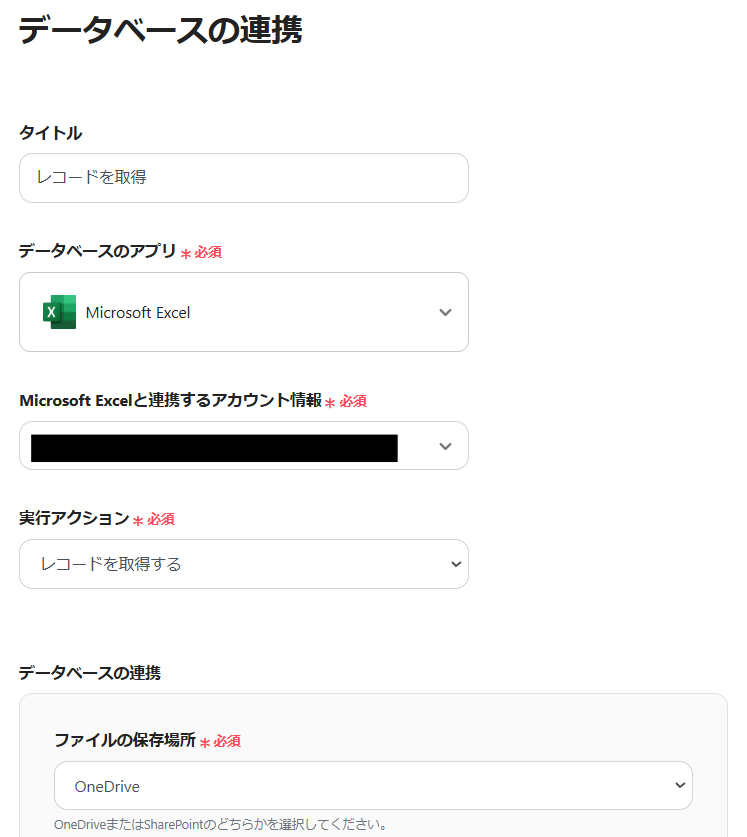
Task: Click the OneDriveまたはSharePoint helper text
Action: click(221, 826)
